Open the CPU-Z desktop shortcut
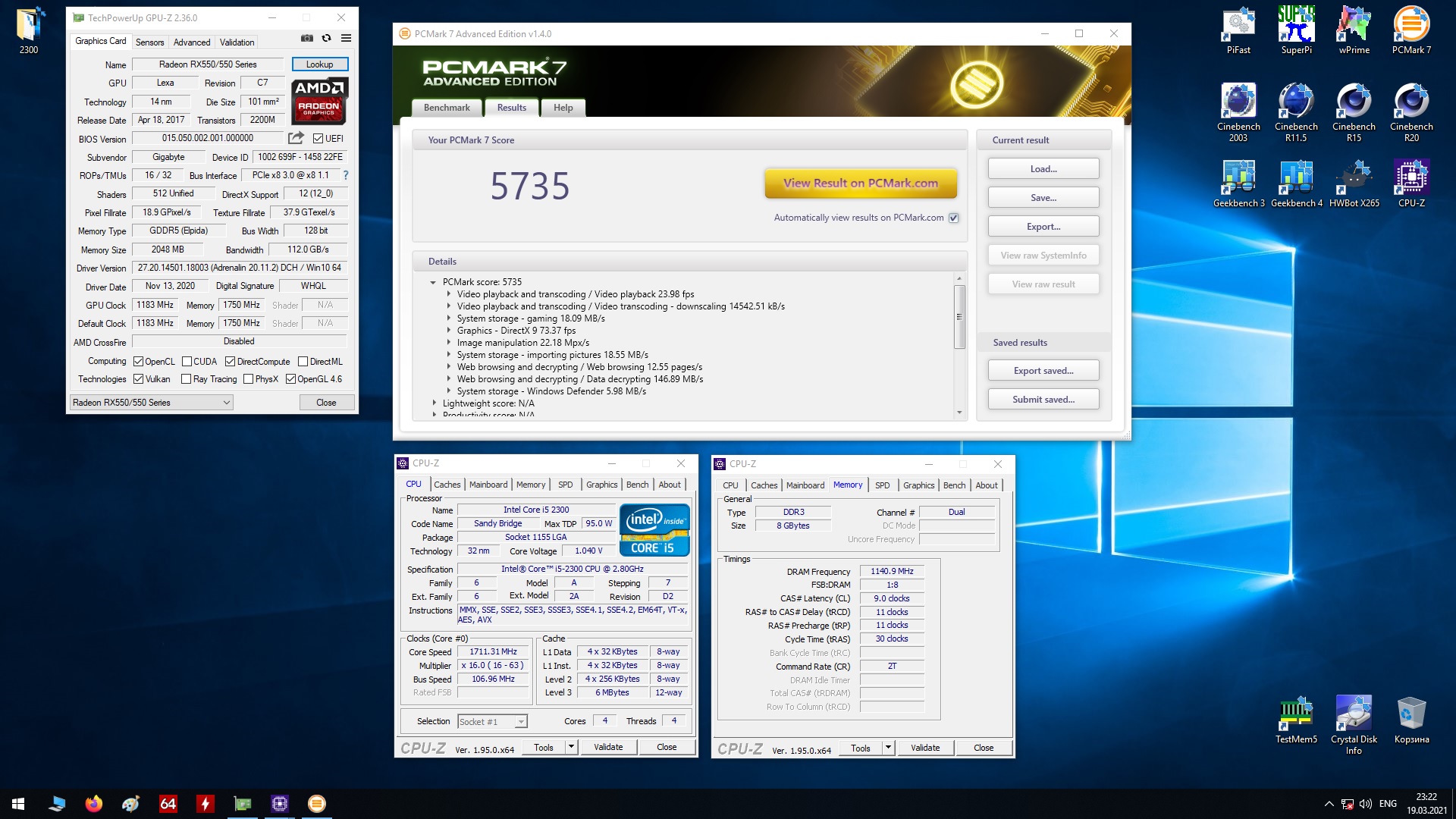1456x819 pixels. 1411,184
